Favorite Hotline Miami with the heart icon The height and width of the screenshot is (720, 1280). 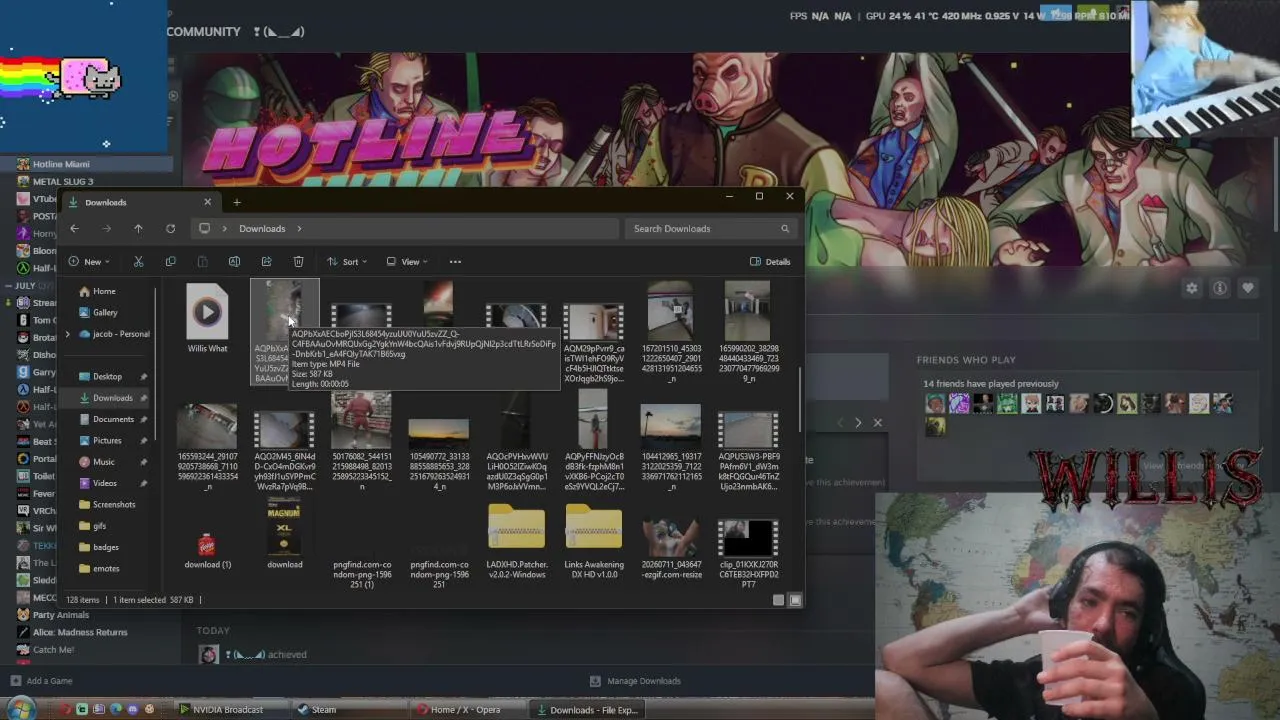pos(1248,288)
